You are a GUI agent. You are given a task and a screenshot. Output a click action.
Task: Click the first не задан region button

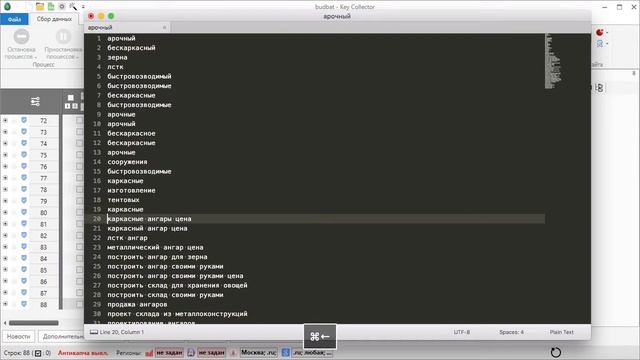(169, 352)
